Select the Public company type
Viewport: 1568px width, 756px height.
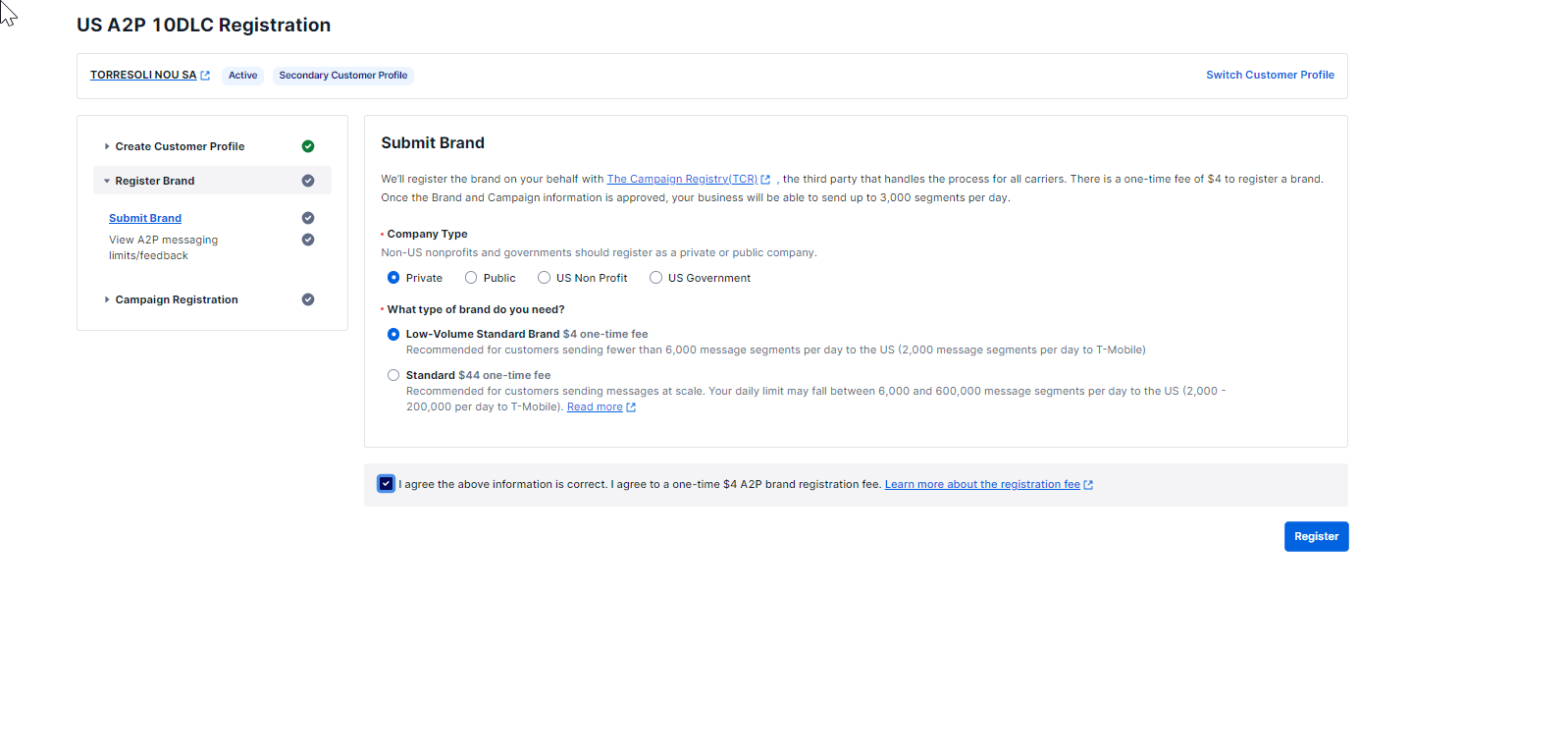[471, 278]
